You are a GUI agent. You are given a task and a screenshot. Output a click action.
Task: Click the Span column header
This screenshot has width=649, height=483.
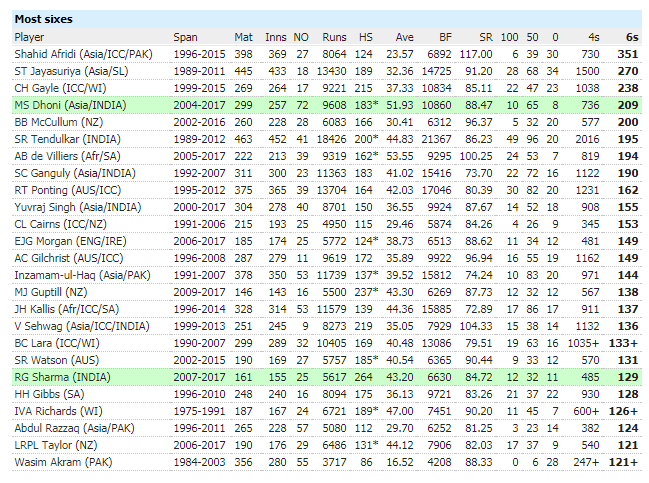(185, 37)
